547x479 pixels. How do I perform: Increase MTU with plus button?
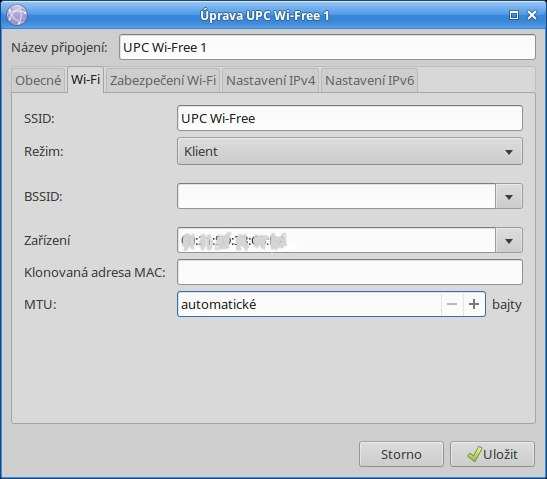click(474, 304)
